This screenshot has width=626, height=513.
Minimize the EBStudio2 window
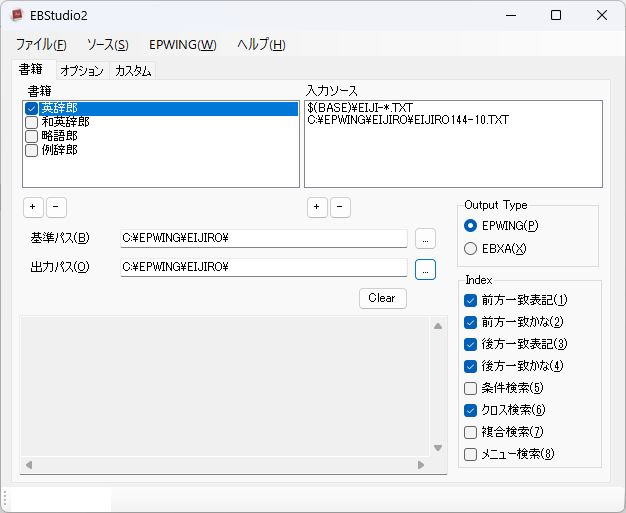[511, 16]
